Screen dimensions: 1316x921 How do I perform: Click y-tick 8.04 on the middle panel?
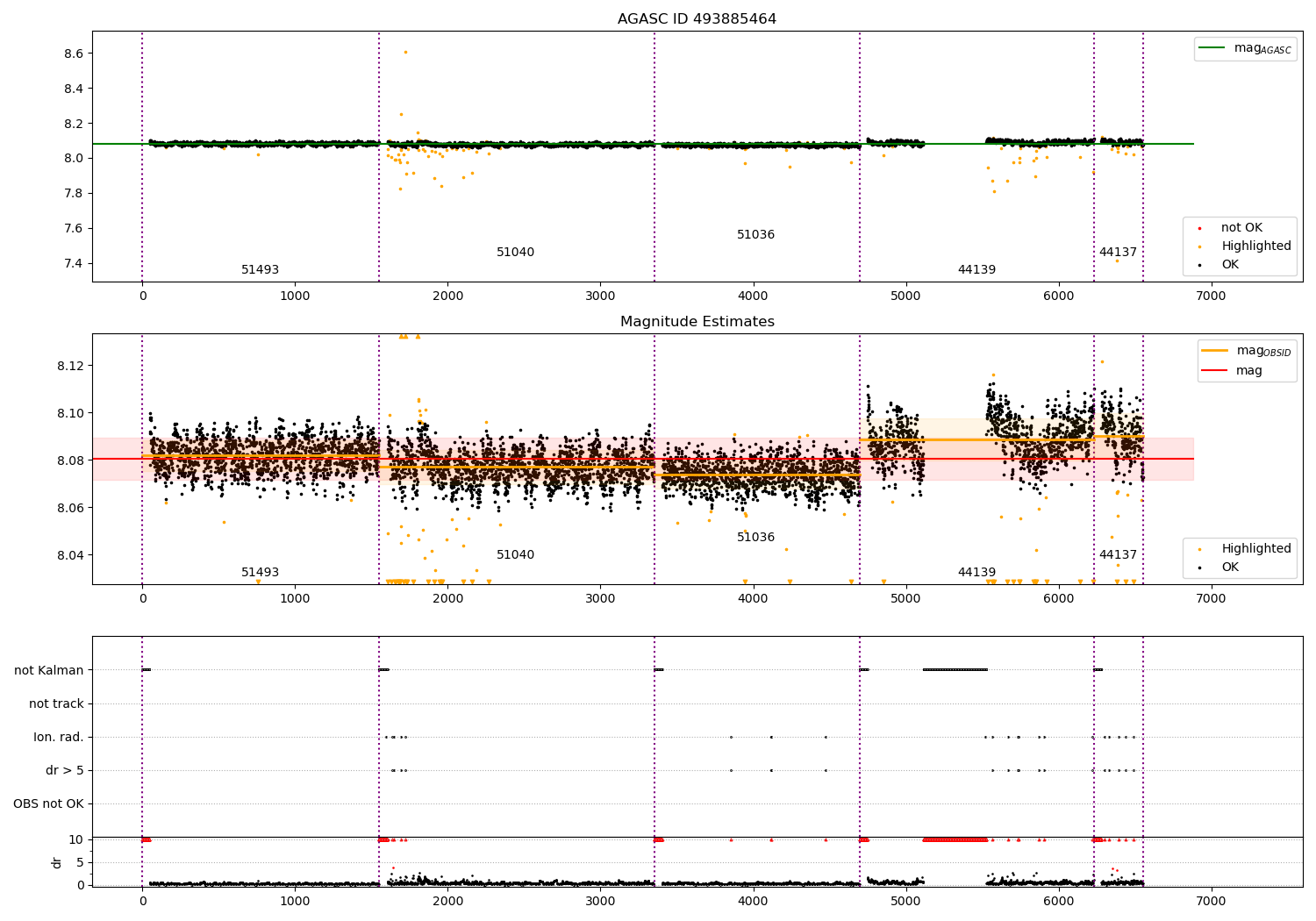pyautogui.click(x=70, y=556)
